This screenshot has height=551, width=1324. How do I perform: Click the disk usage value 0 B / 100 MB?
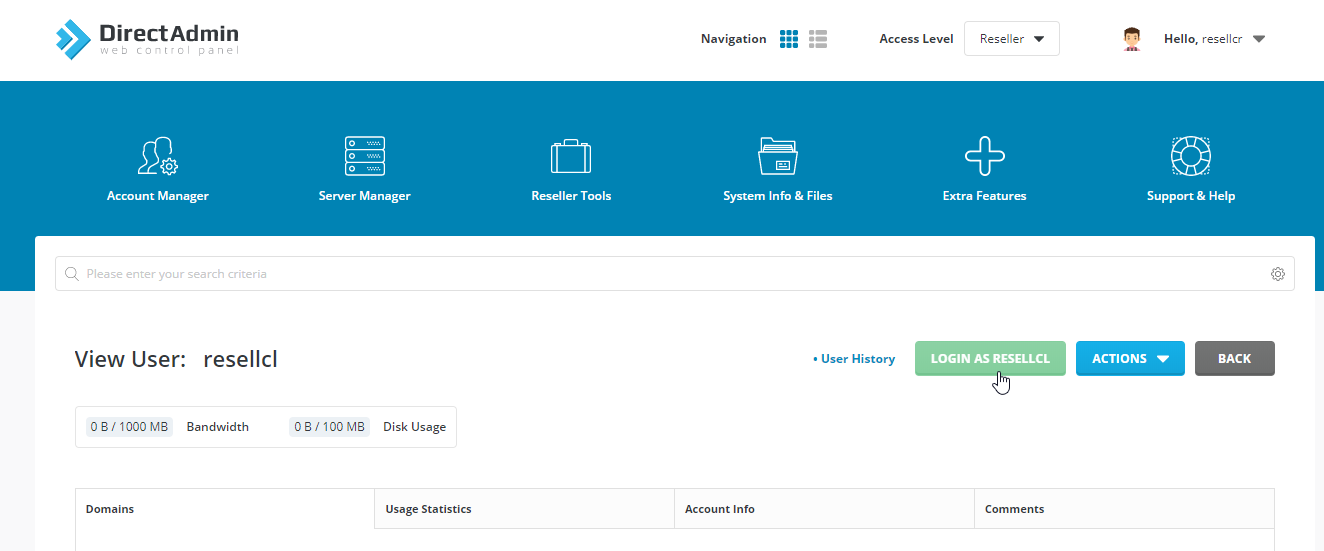pyautogui.click(x=329, y=427)
